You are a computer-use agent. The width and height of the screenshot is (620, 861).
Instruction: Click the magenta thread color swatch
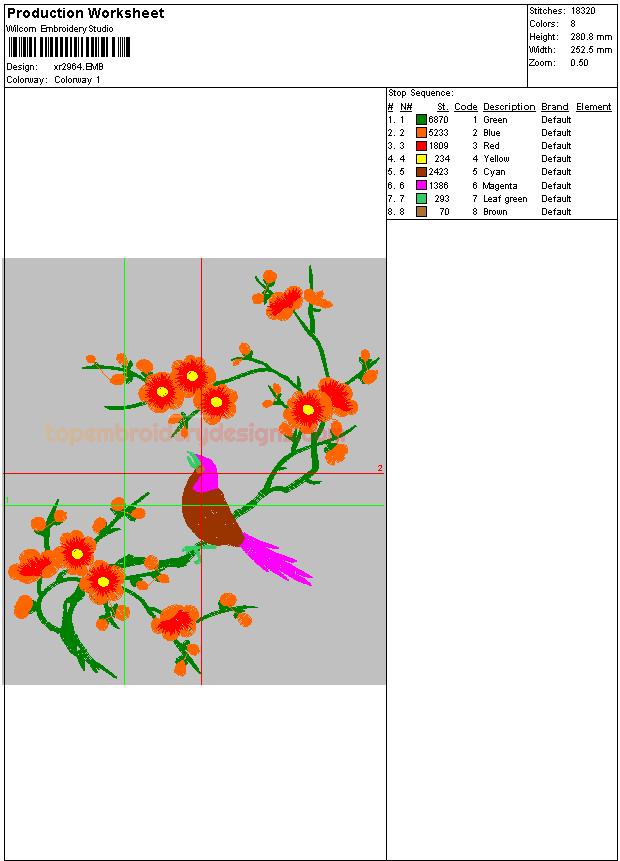[x=422, y=186]
